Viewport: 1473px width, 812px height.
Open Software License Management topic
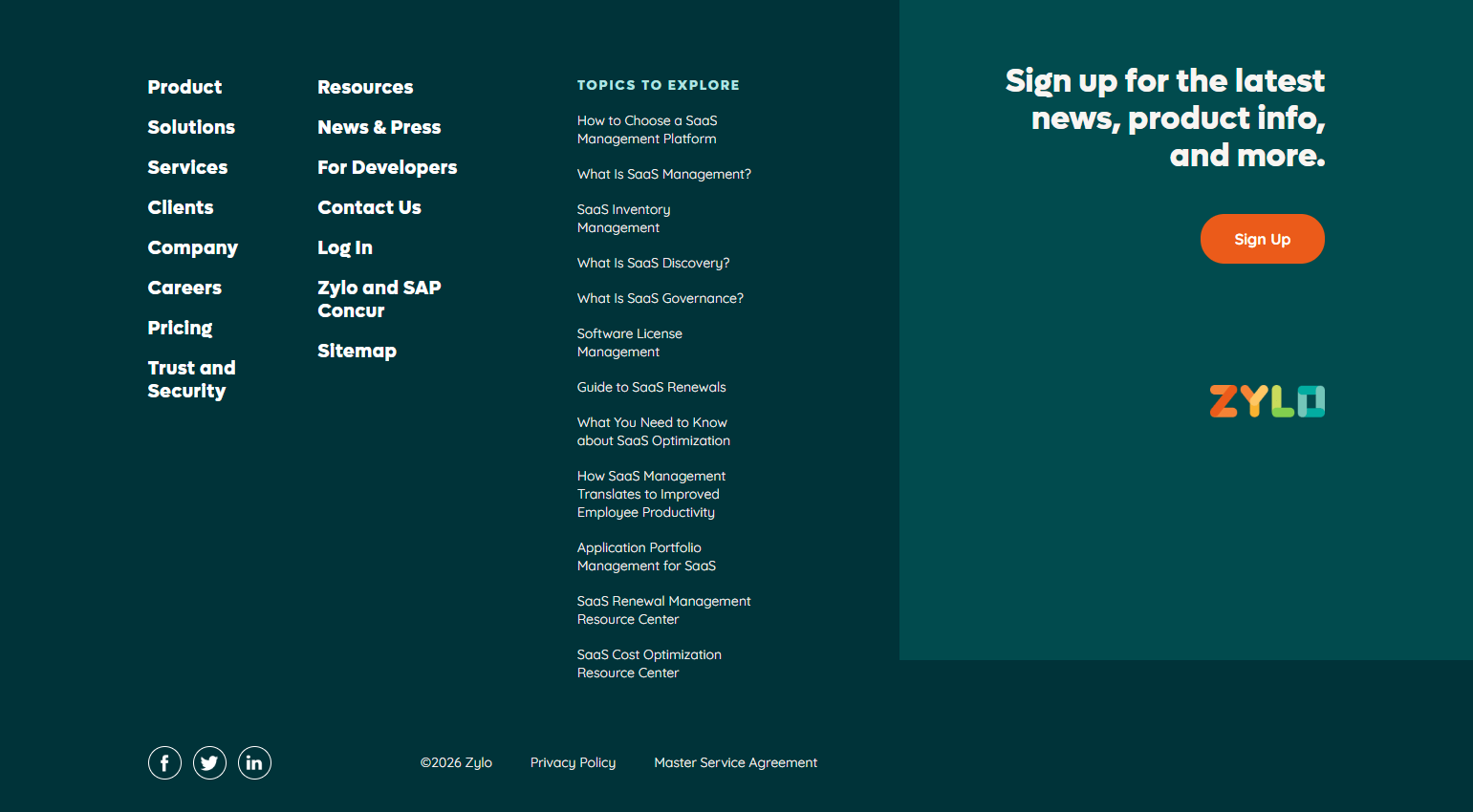click(x=629, y=342)
